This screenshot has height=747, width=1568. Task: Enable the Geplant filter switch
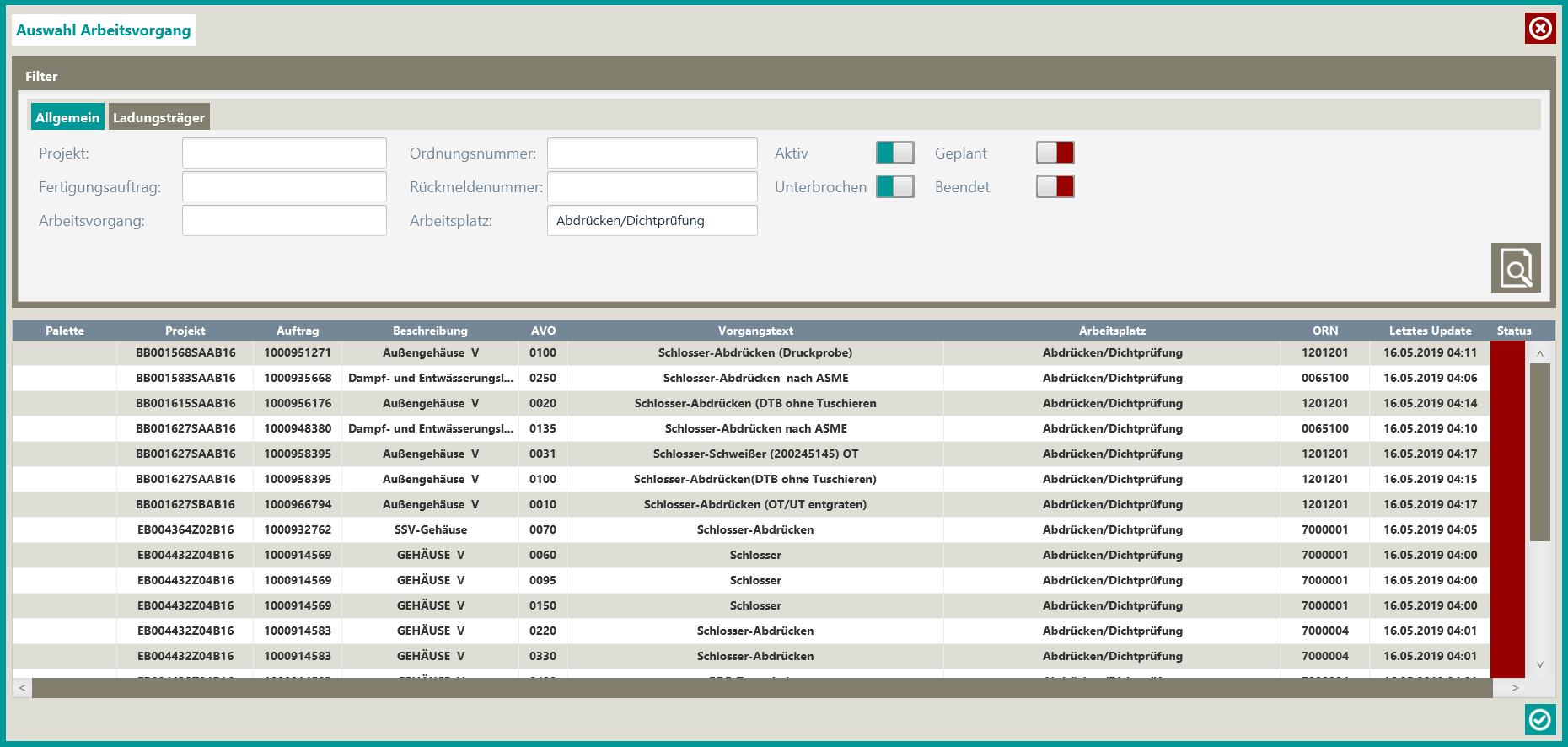(1055, 153)
